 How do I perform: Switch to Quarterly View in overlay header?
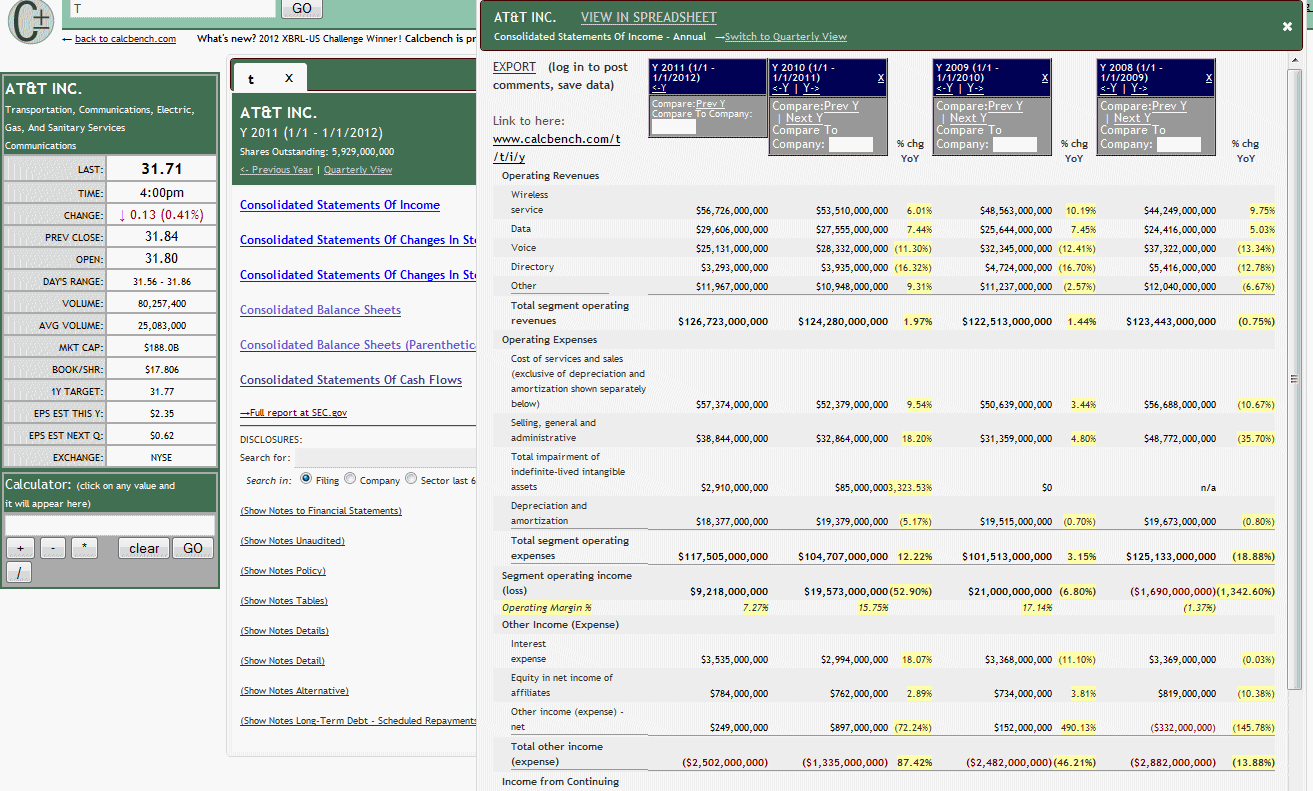point(785,37)
